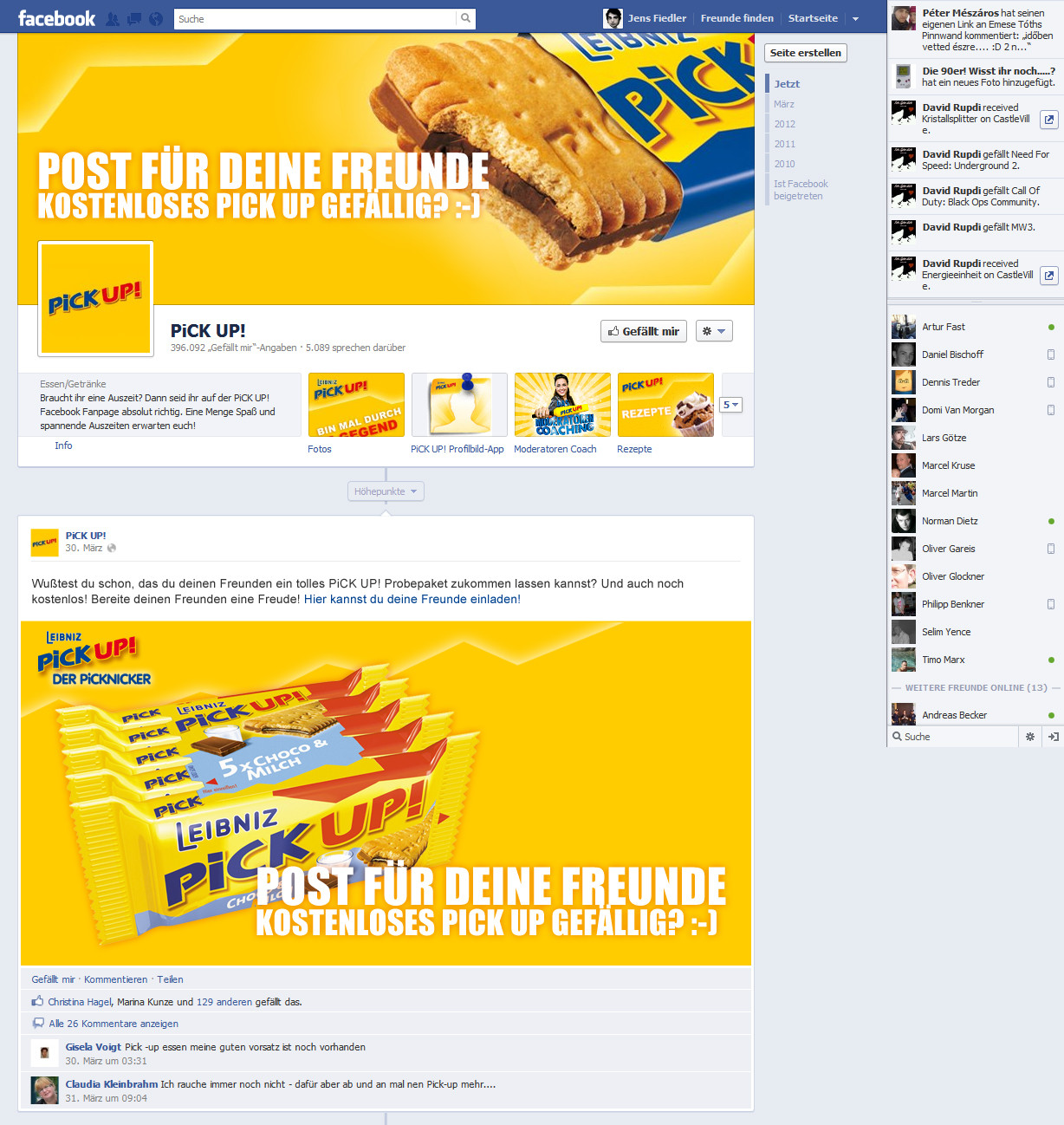
Task: Open notifications globe icon
Action: (156, 18)
